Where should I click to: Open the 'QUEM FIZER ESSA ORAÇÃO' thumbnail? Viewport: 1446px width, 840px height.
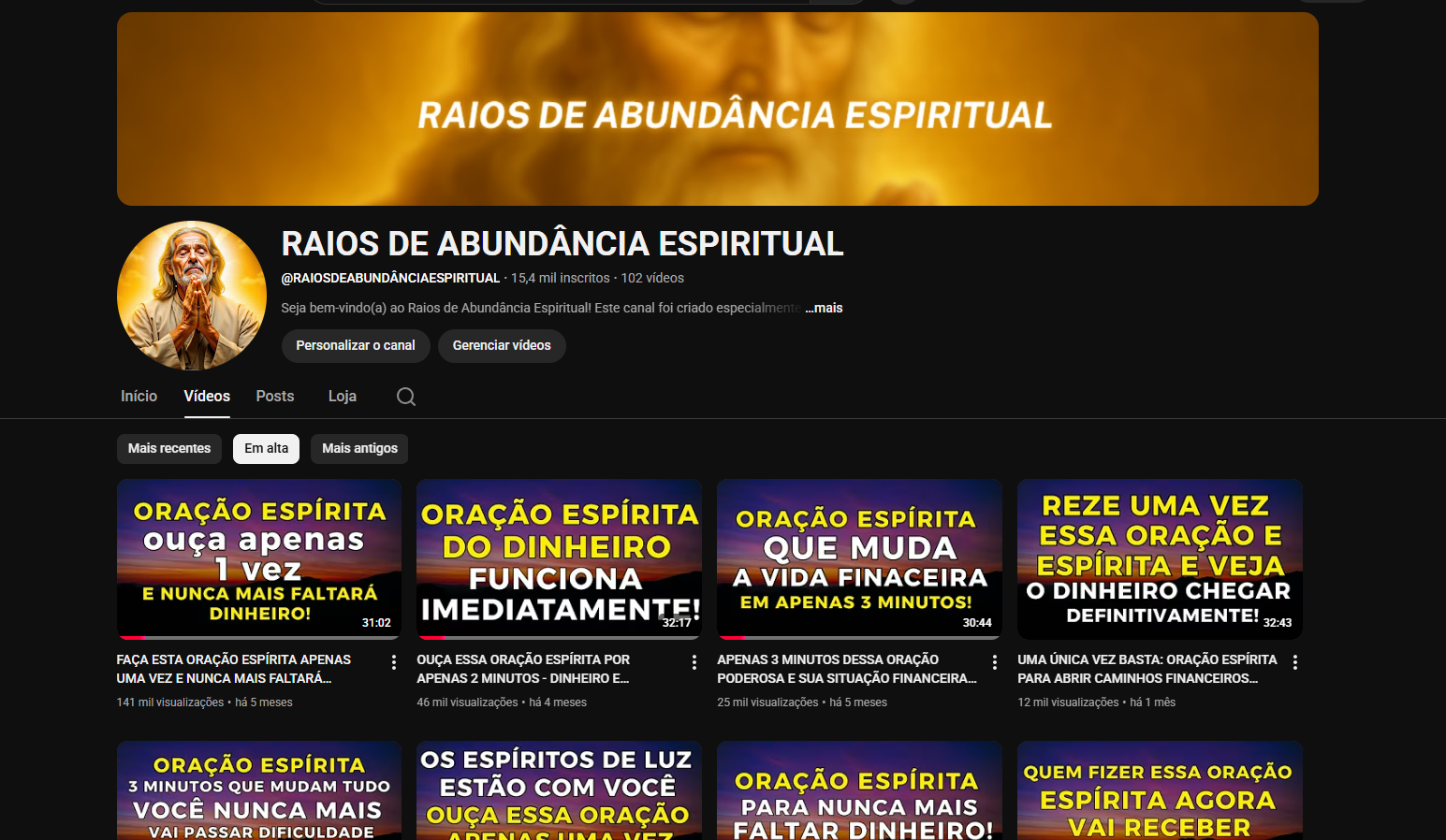1160,790
